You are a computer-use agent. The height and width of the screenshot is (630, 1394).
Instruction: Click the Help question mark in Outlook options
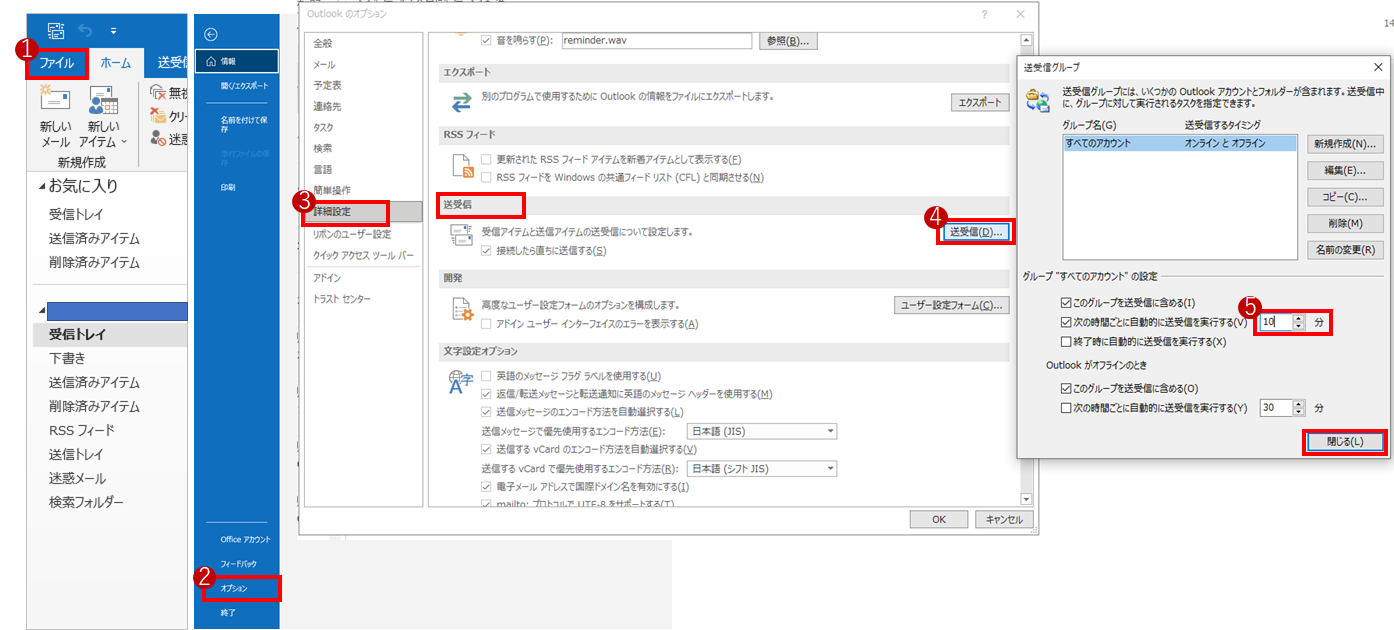[985, 14]
